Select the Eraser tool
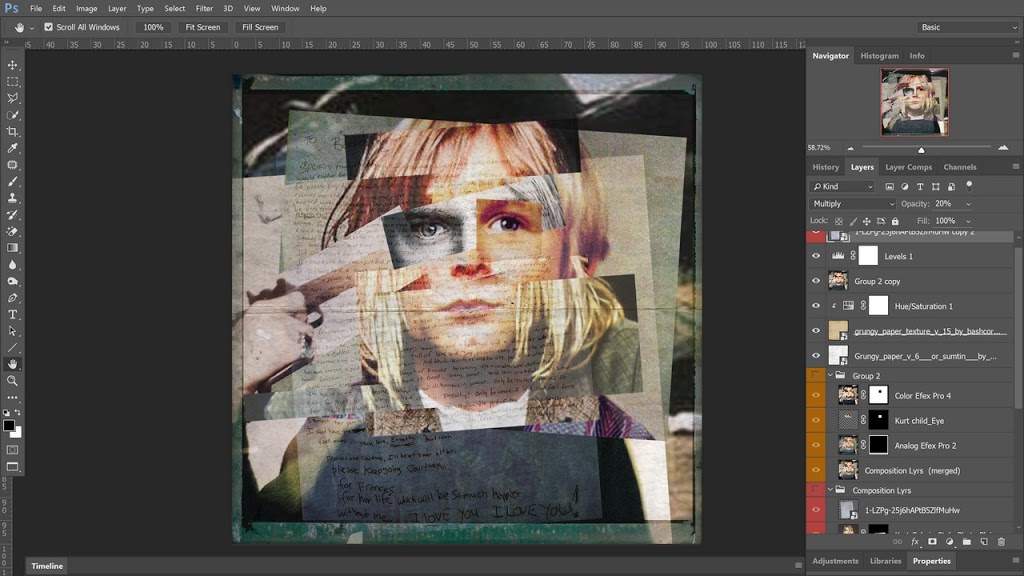The height and width of the screenshot is (576, 1024). click(x=12, y=231)
